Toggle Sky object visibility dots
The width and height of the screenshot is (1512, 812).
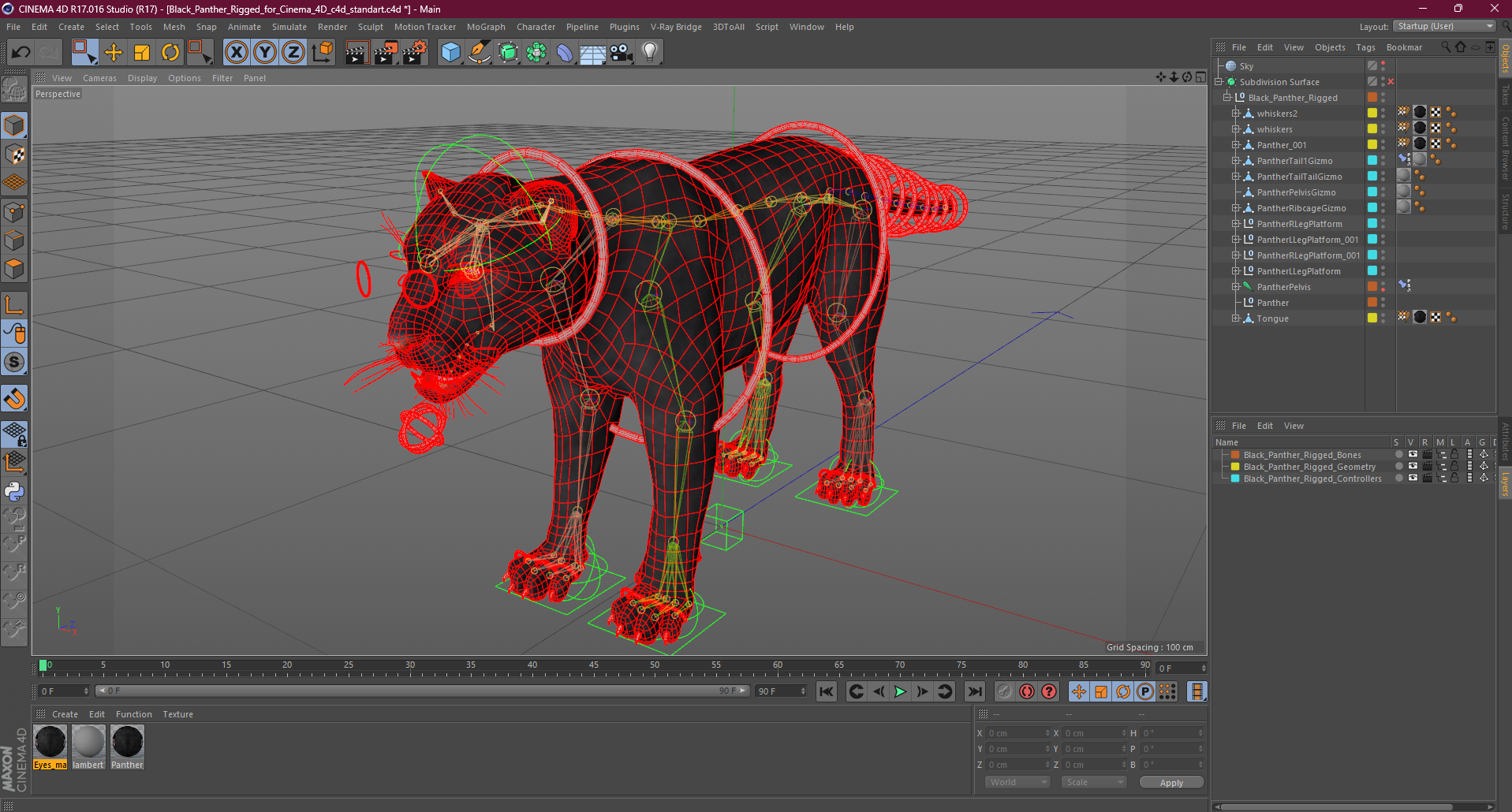coord(1383,66)
